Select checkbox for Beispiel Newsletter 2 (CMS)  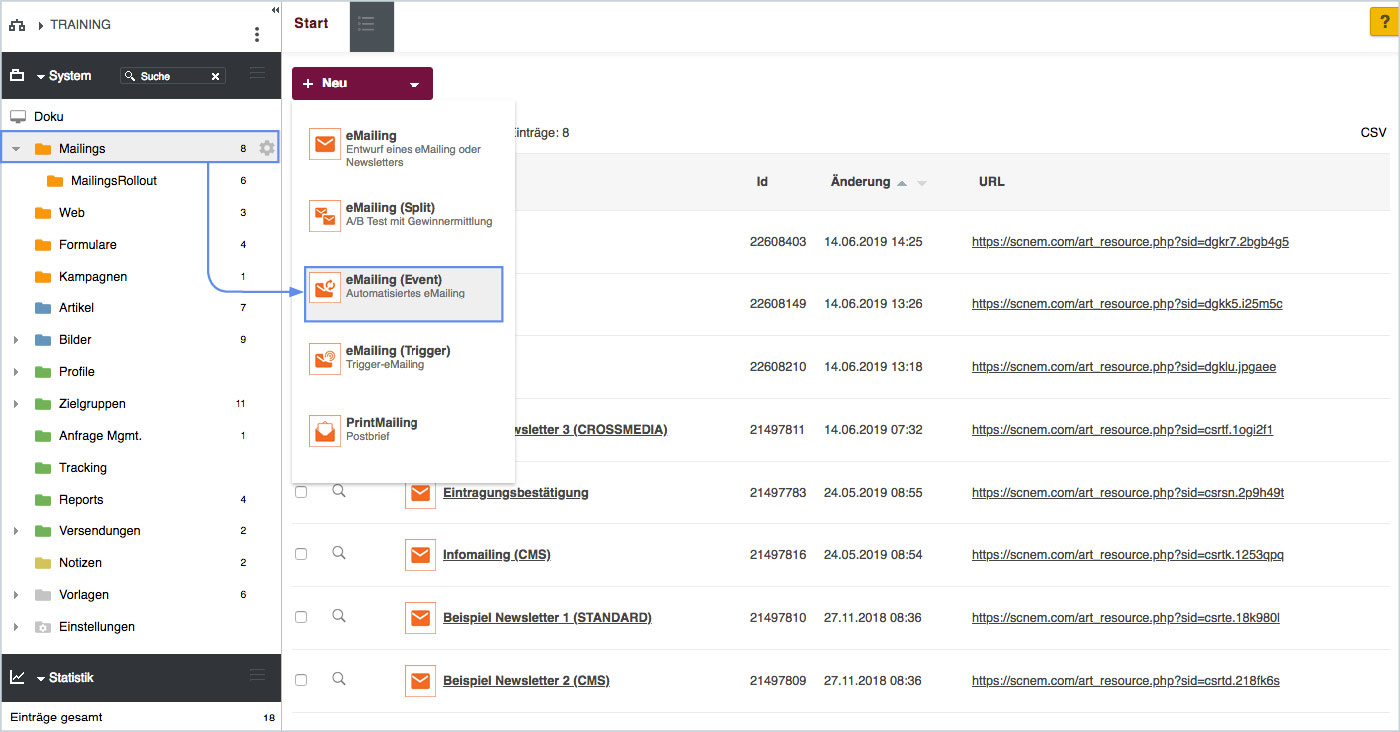301,680
